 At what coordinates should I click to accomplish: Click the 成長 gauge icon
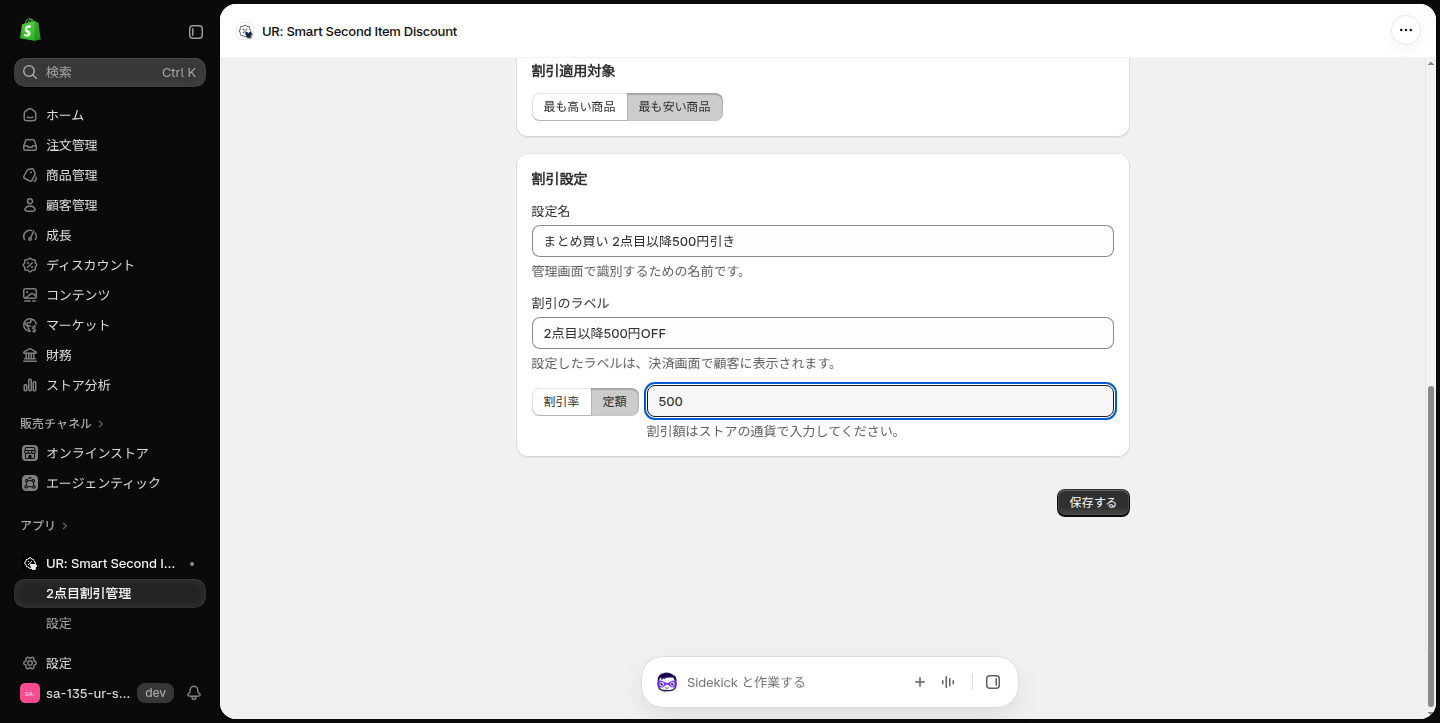[x=30, y=235]
